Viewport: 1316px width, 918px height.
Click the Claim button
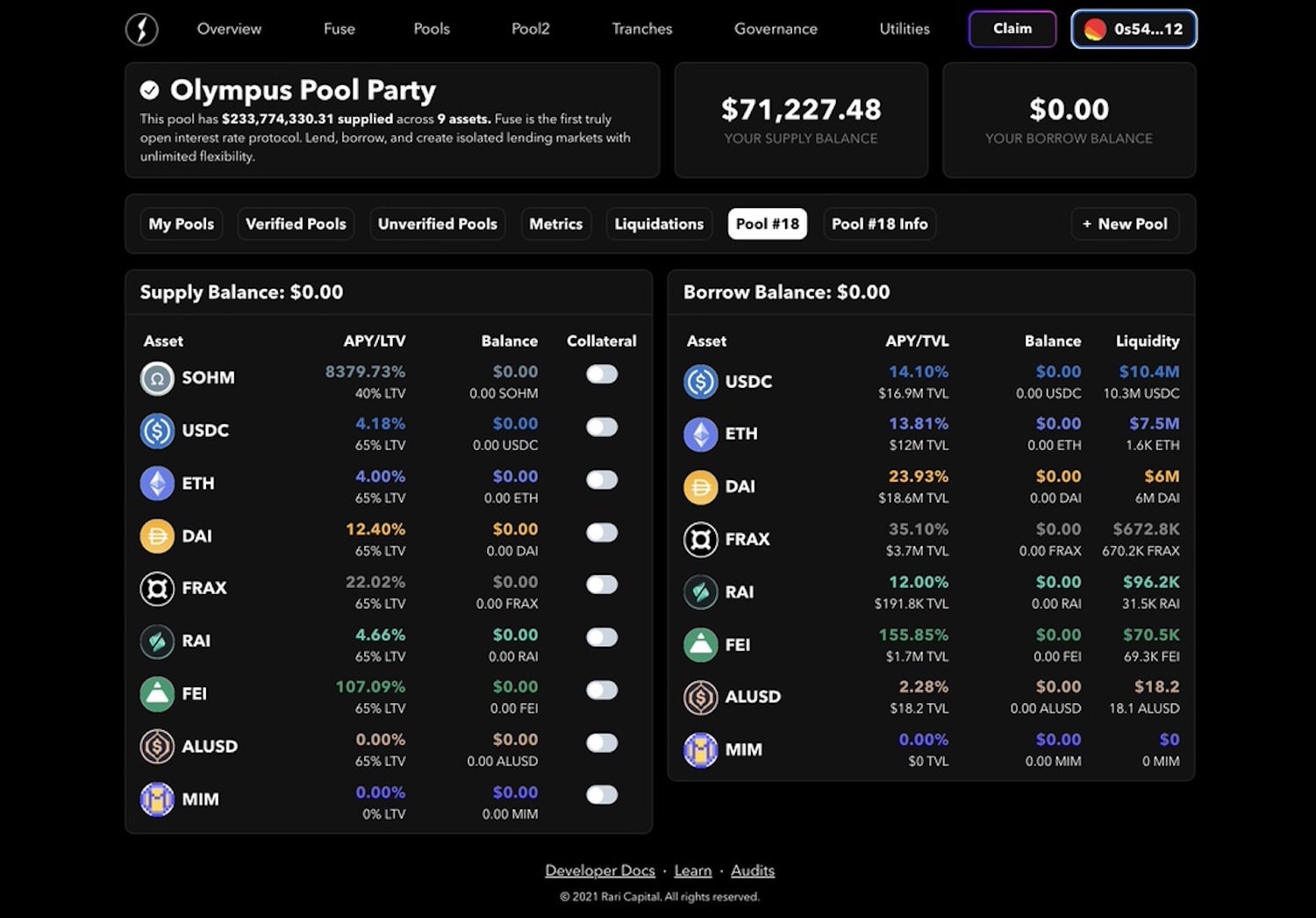(x=1012, y=29)
